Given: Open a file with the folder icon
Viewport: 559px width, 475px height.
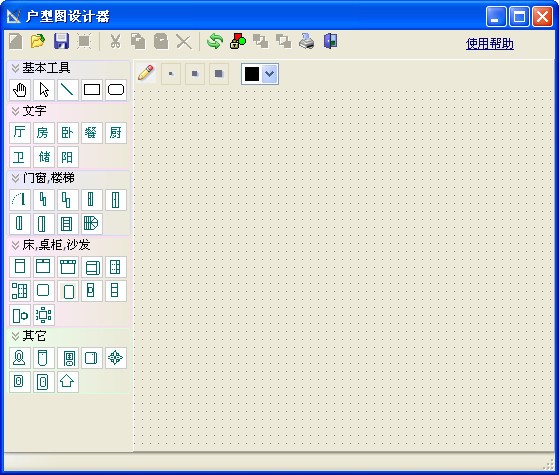Looking at the screenshot, I should (x=38, y=41).
